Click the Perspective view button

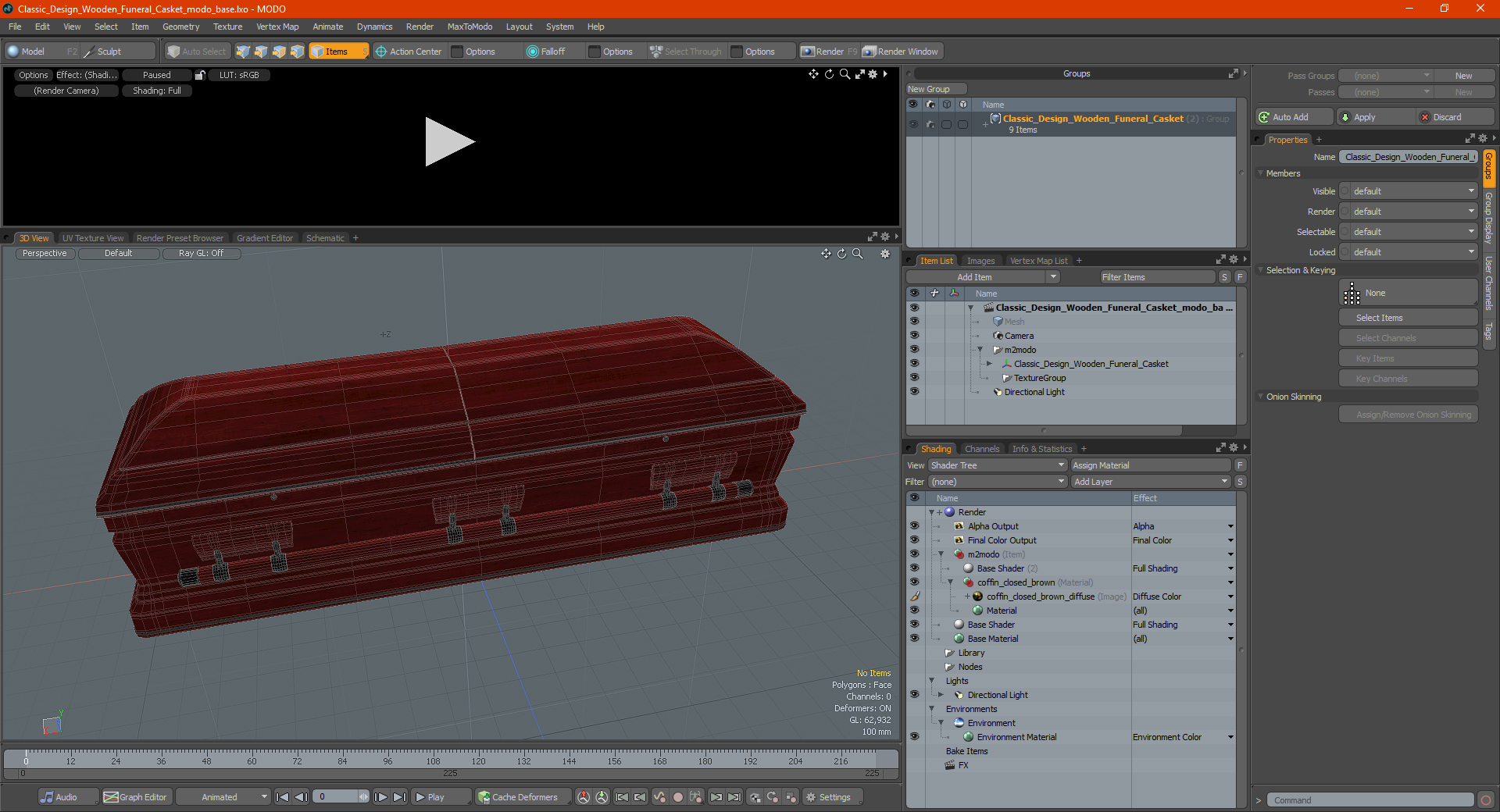click(45, 254)
